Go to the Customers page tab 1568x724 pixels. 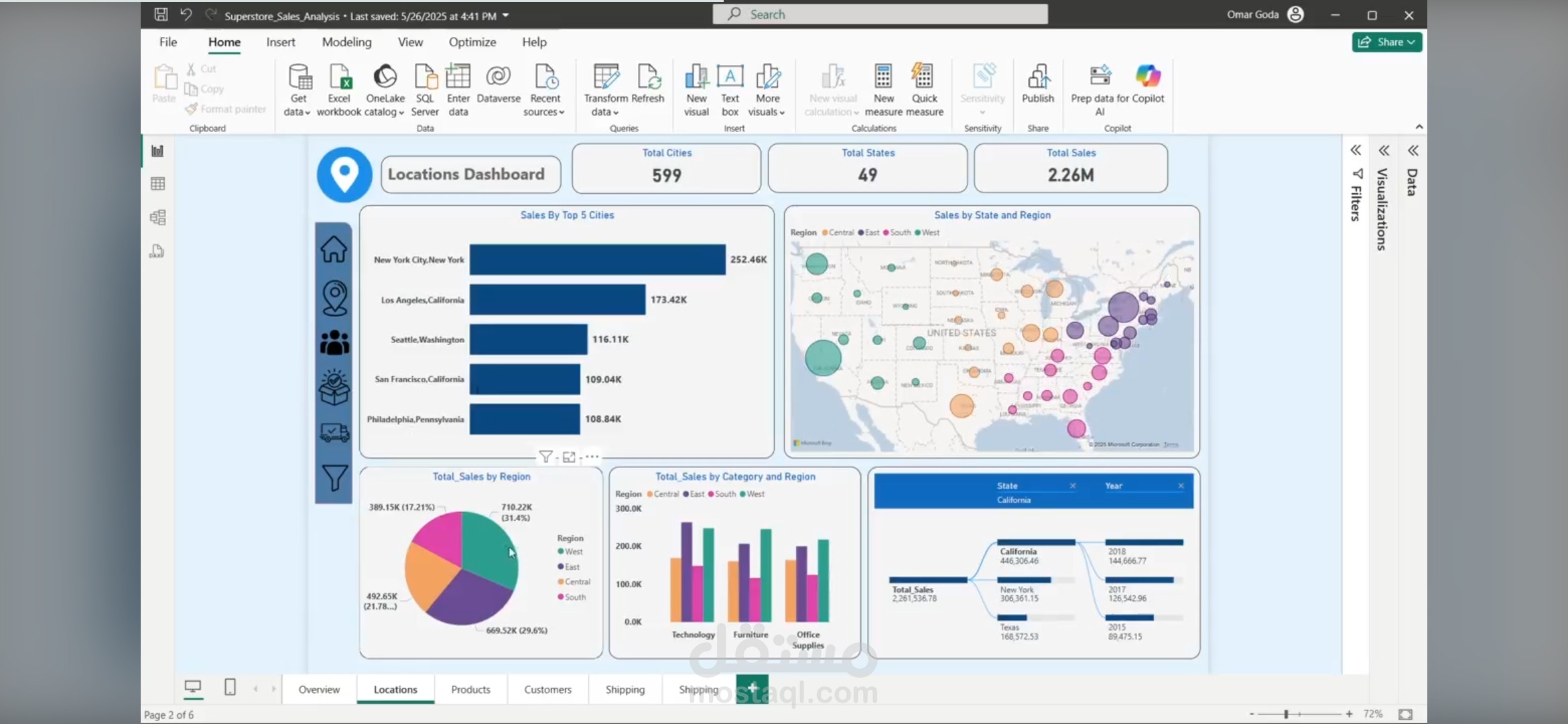pyautogui.click(x=547, y=689)
